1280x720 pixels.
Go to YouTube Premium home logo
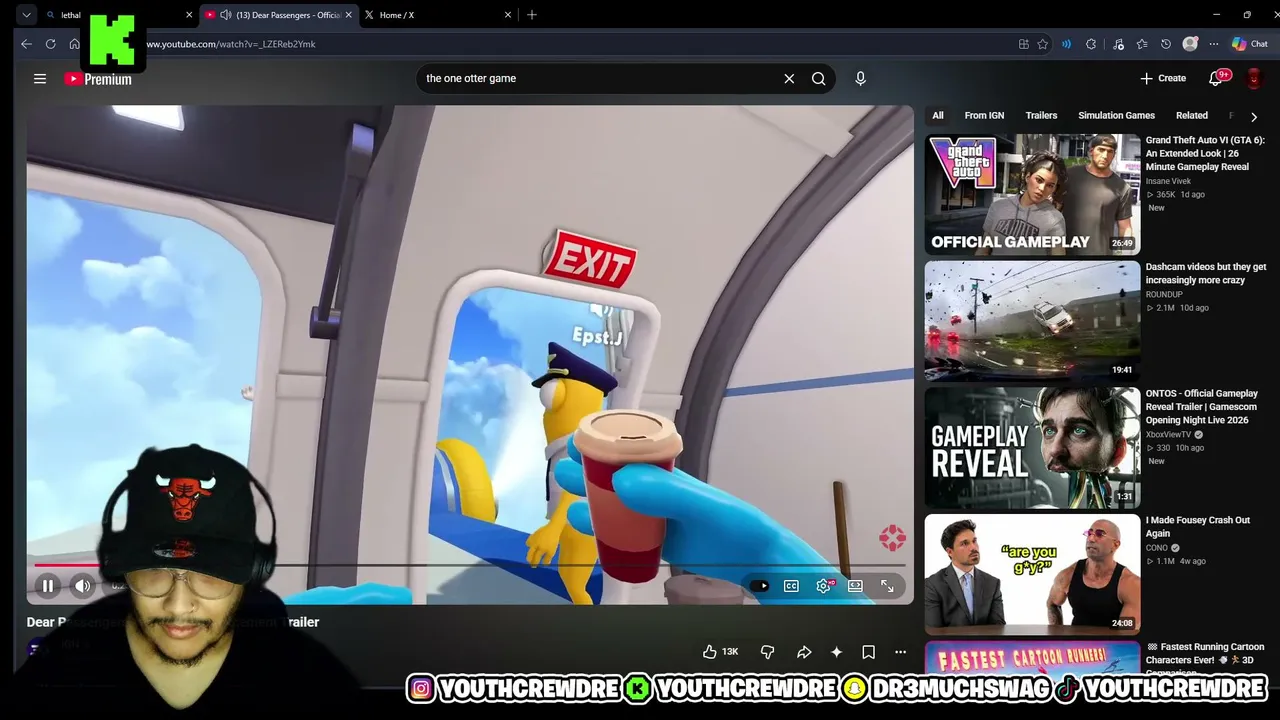point(98,79)
